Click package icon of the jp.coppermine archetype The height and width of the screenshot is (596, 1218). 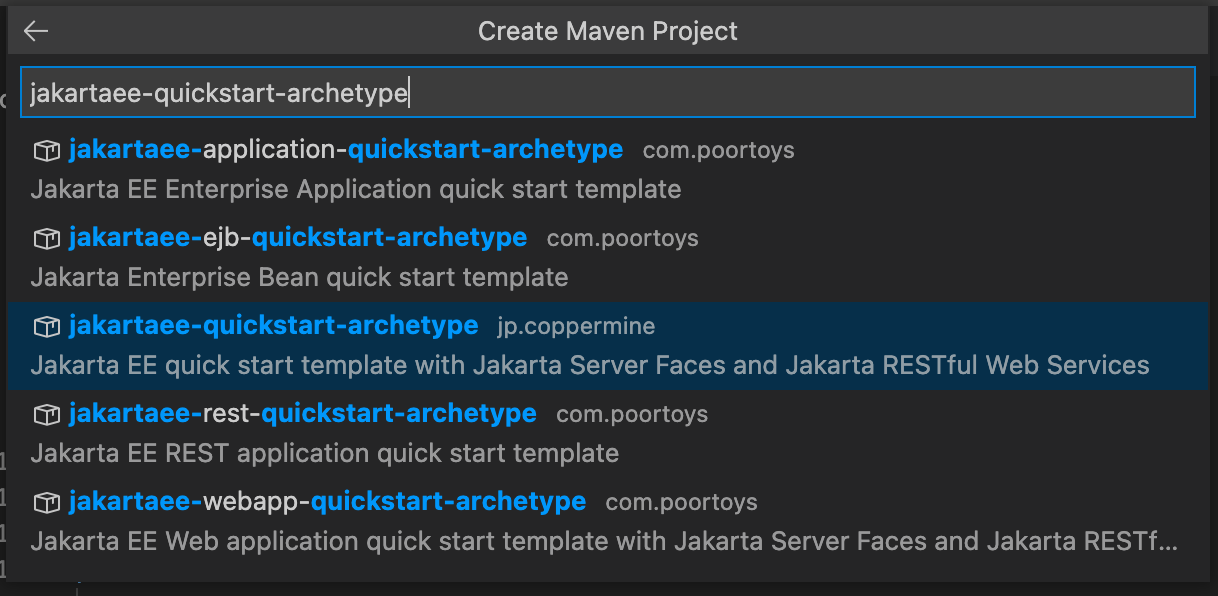click(x=46, y=327)
